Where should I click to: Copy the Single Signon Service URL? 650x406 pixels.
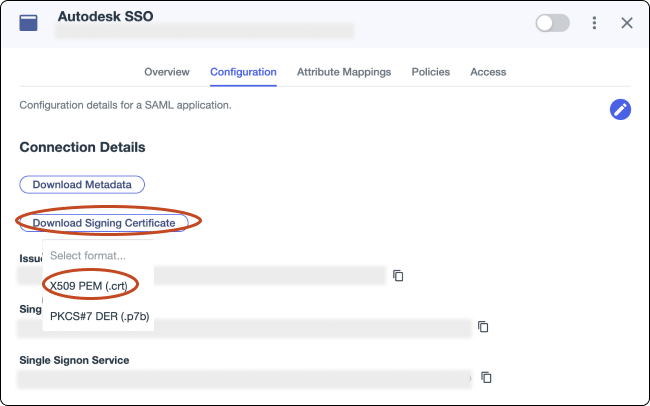tap(485, 378)
